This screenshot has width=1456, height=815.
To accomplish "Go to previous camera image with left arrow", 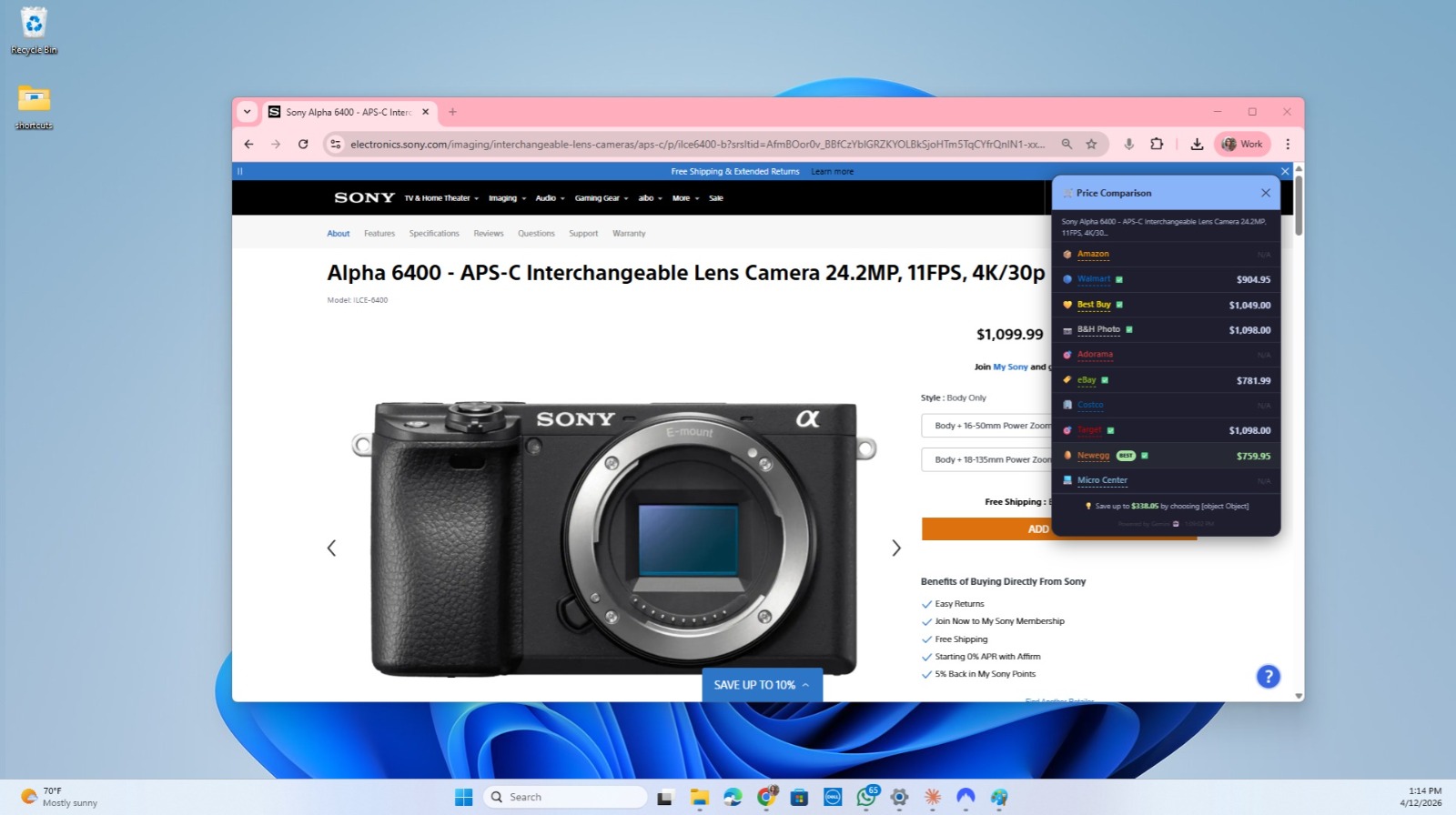I will coord(331,548).
